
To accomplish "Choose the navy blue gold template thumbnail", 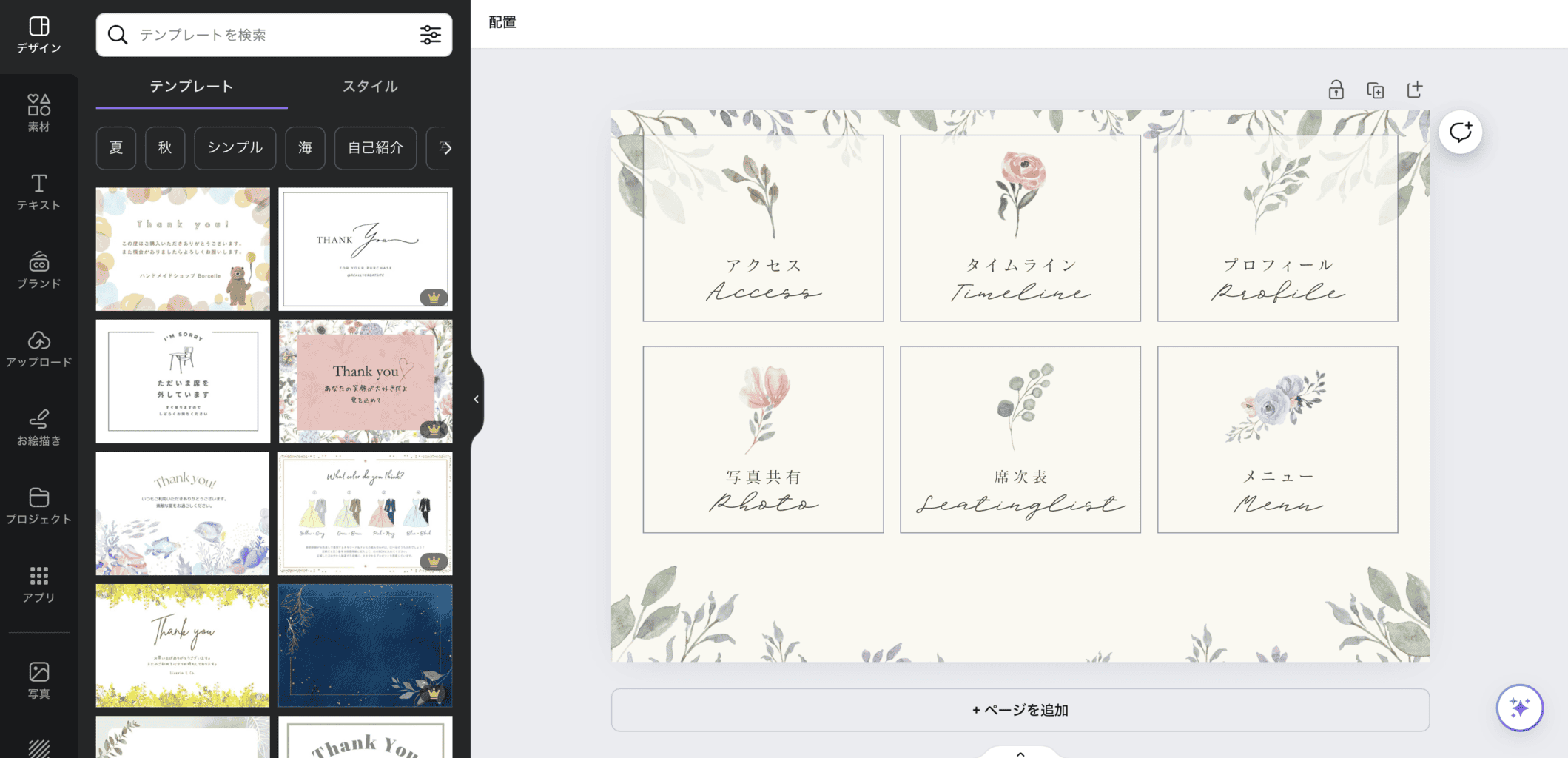I will (x=365, y=645).
